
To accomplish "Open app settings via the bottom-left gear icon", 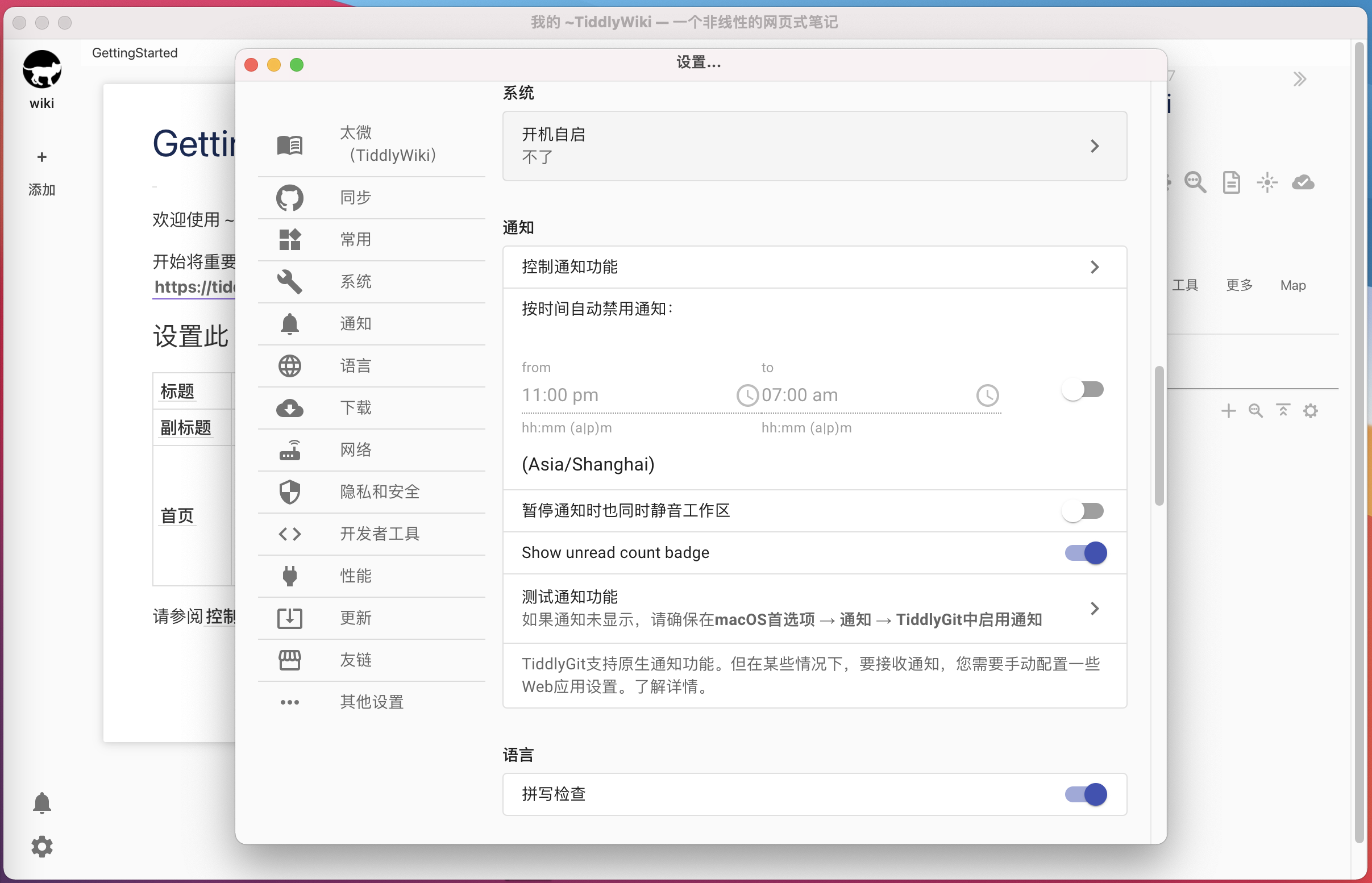I will (42, 846).
